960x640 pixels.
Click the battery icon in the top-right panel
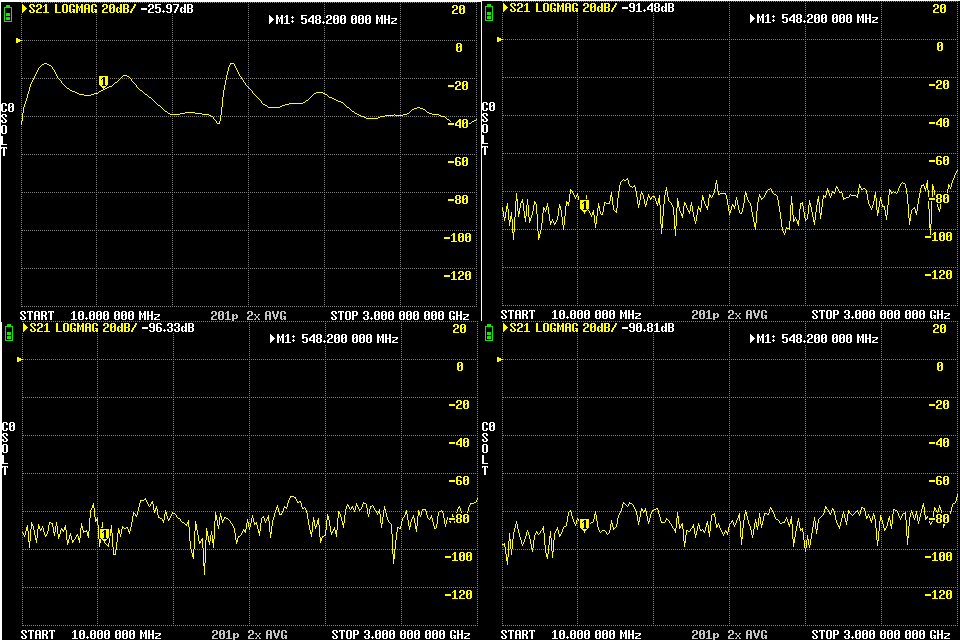(x=490, y=10)
